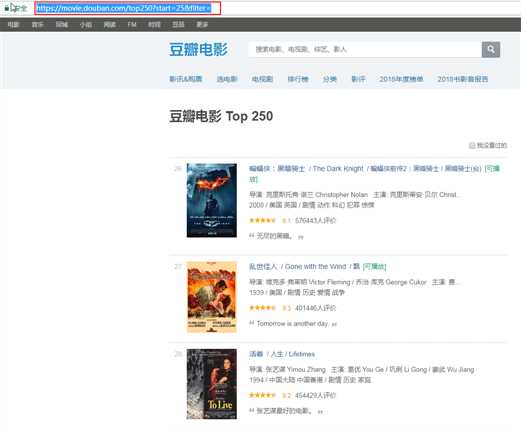521x430 pixels.
Task: Click the Victor Fleming director line
Action: [x=355, y=282]
